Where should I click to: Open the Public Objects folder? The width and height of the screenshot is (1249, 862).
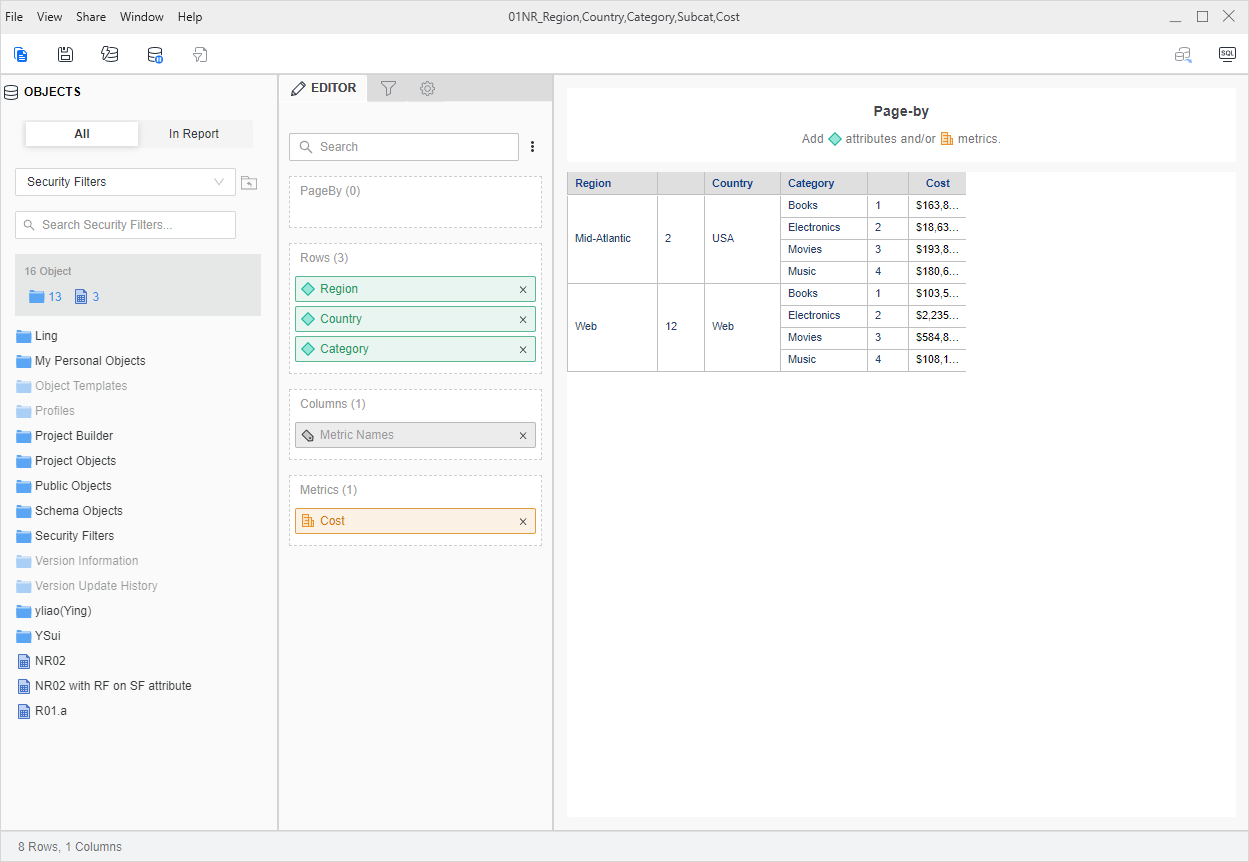pyautogui.click(x=73, y=486)
